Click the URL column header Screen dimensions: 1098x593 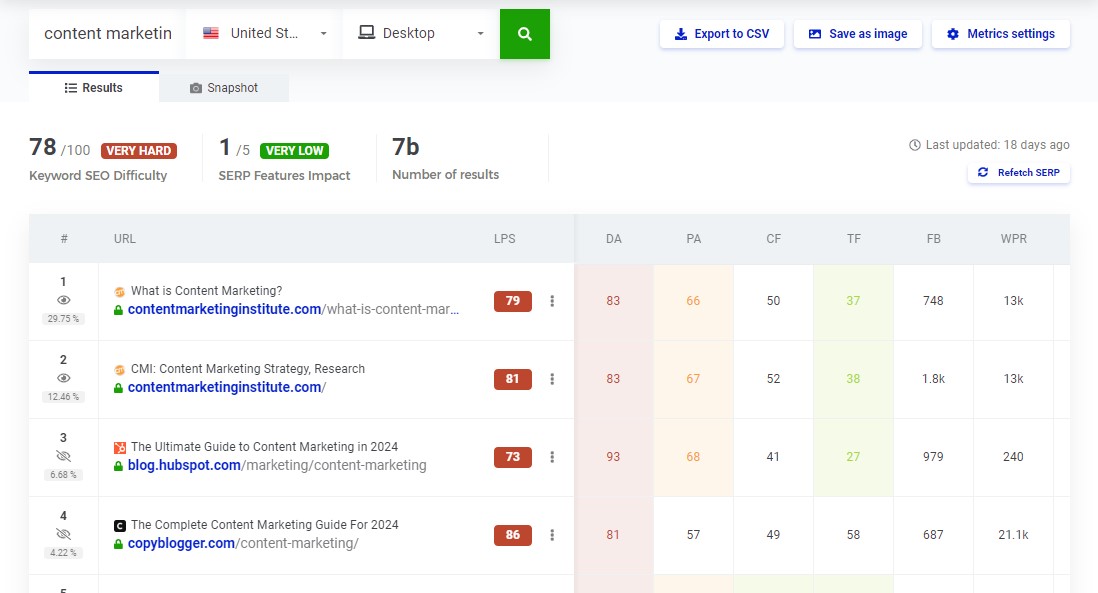coord(125,239)
